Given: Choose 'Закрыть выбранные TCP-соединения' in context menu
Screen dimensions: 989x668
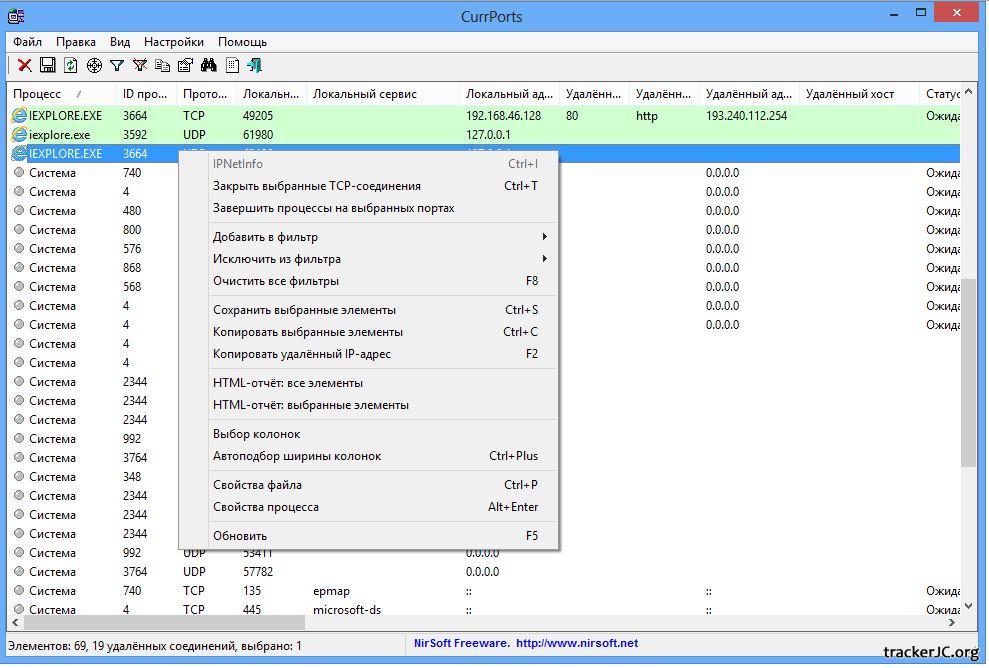Looking at the screenshot, I should [x=317, y=186].
